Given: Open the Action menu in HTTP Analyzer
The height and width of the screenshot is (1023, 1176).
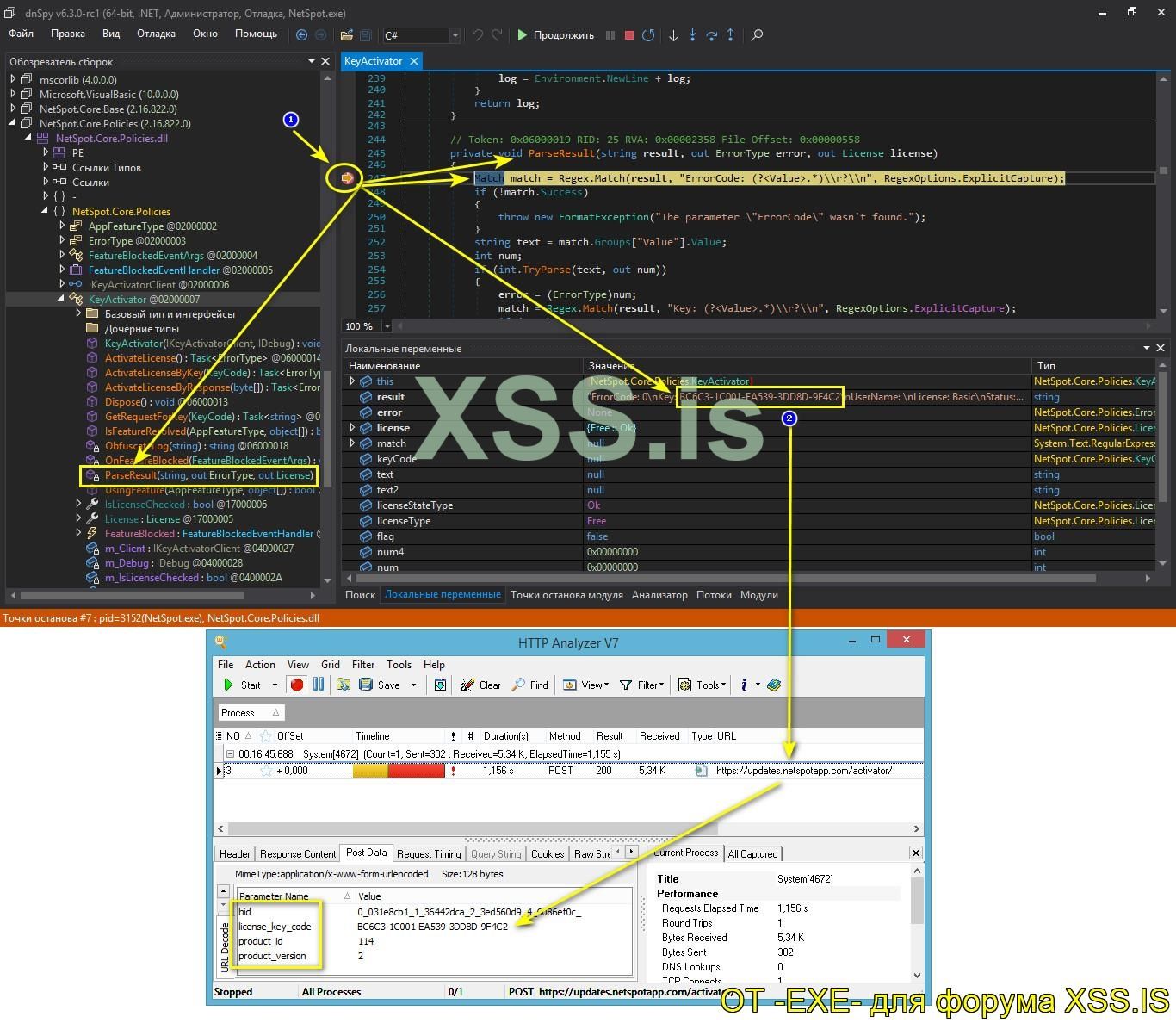Looking at the screenshot, I should point(260,665).
